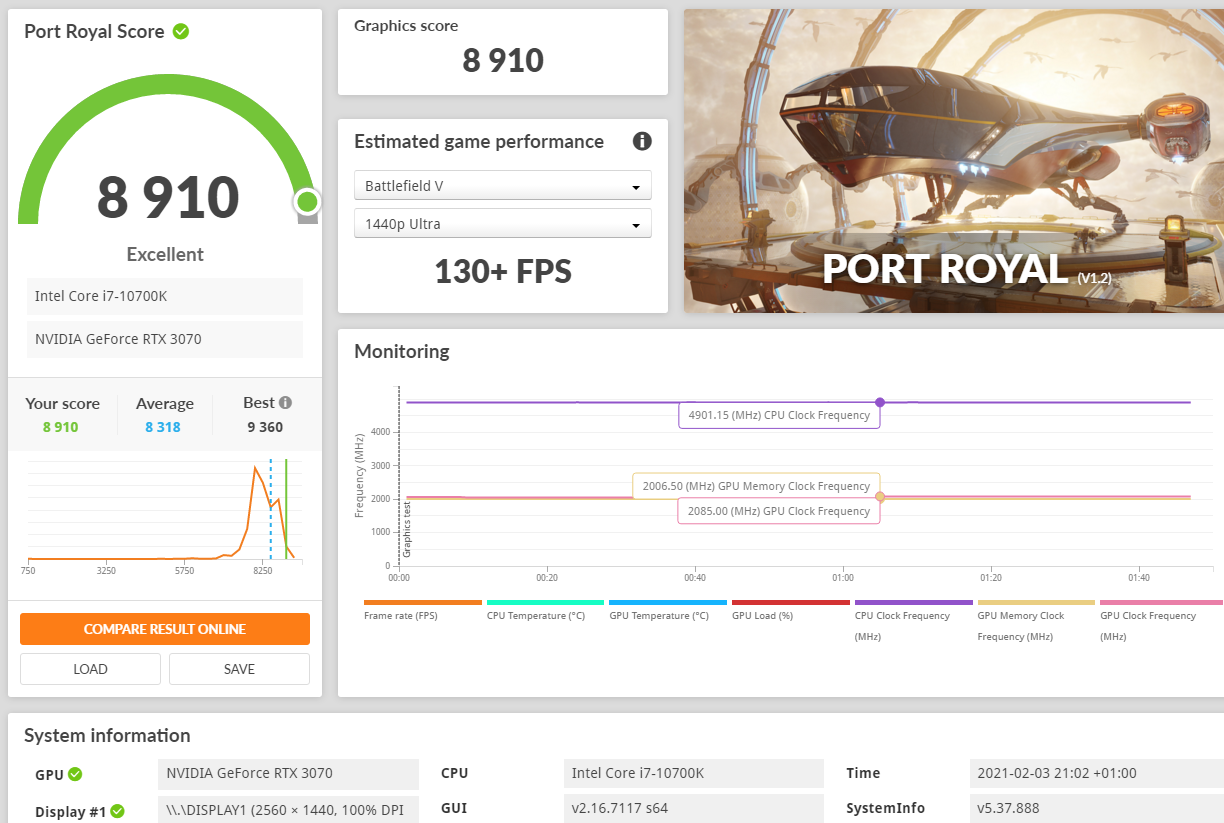Toggle the CPU Clock Frequency legend swatch

click(914, 602)
